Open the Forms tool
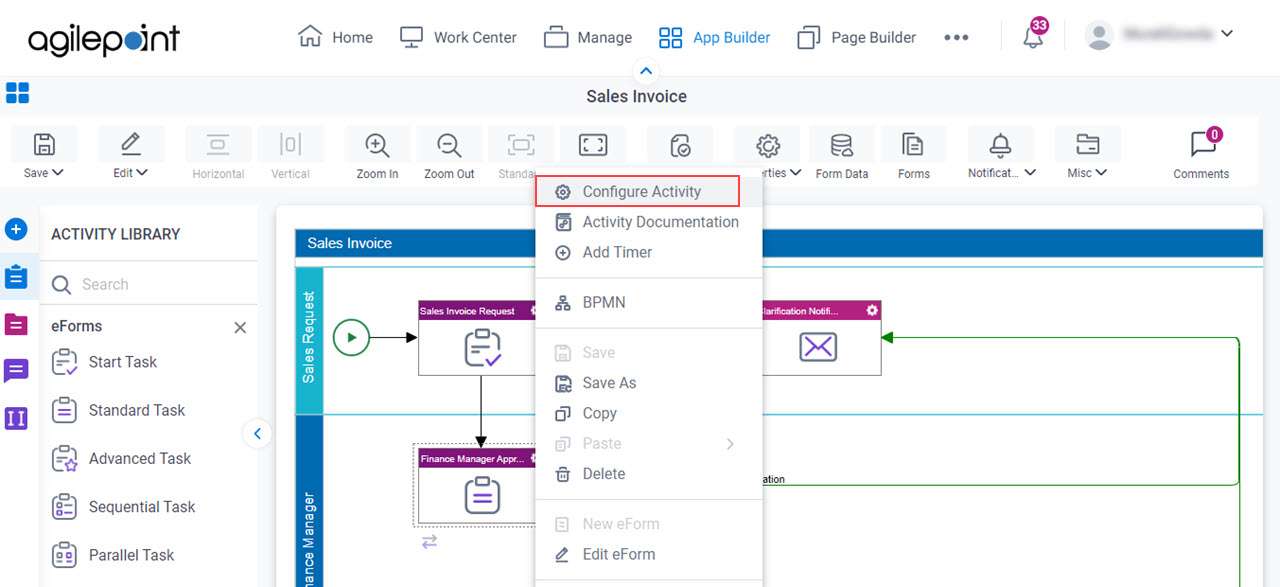This screenshot has height=587, width=1280. [913, 154]
